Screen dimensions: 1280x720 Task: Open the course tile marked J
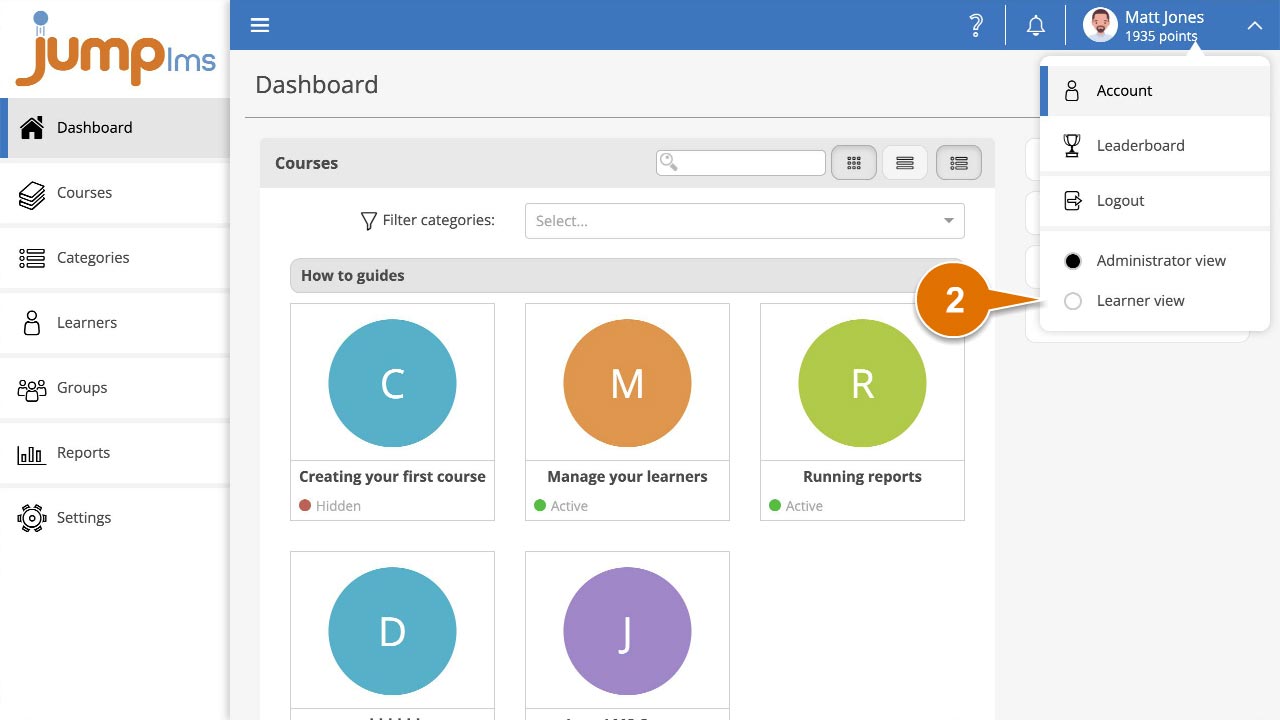tap(627, 631)
